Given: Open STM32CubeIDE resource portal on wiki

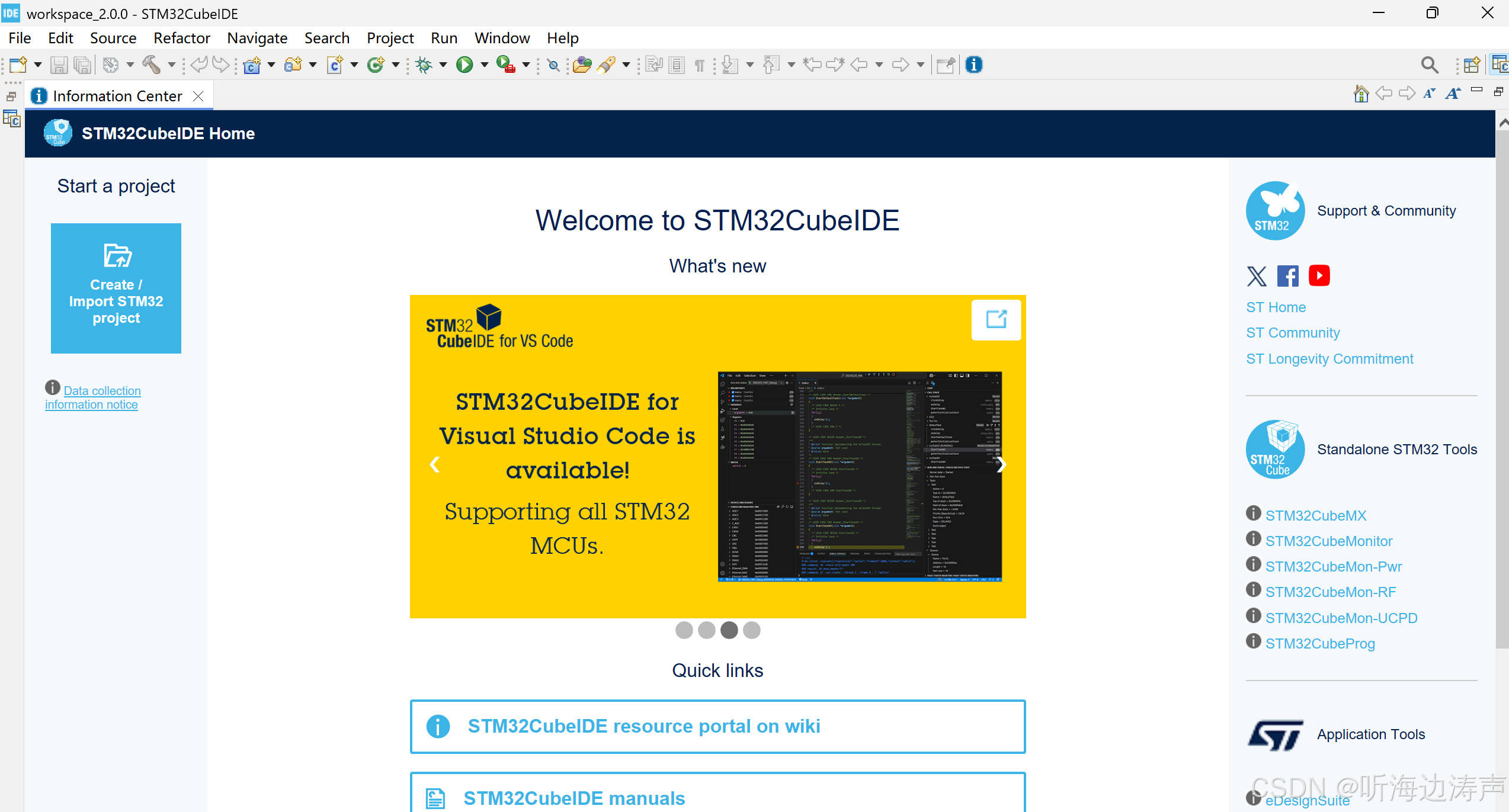Looking at the screenshot, I should (717, 727).
